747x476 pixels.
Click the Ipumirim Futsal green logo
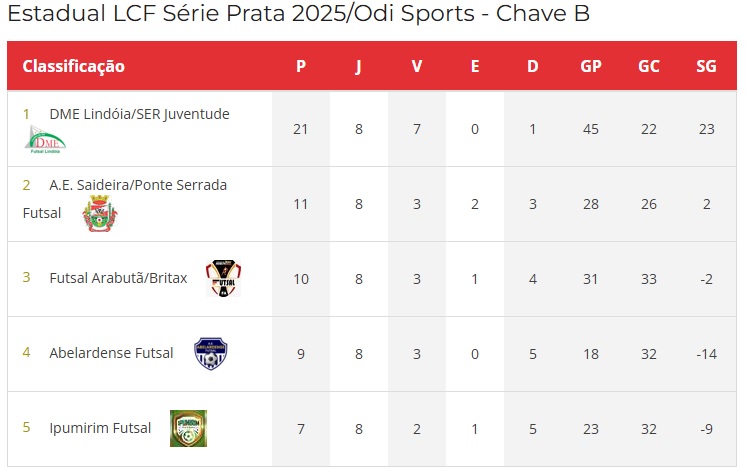[189, 428]
